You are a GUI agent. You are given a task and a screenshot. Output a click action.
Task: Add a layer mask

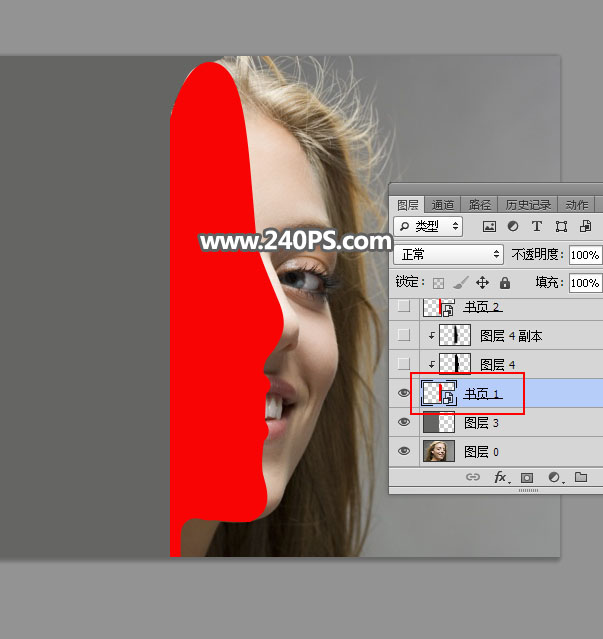(x=527, y=477)
